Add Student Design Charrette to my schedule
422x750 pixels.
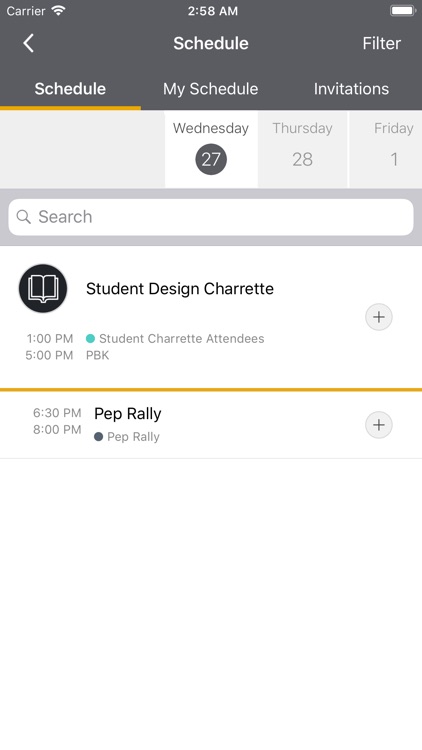pos(378,317)
